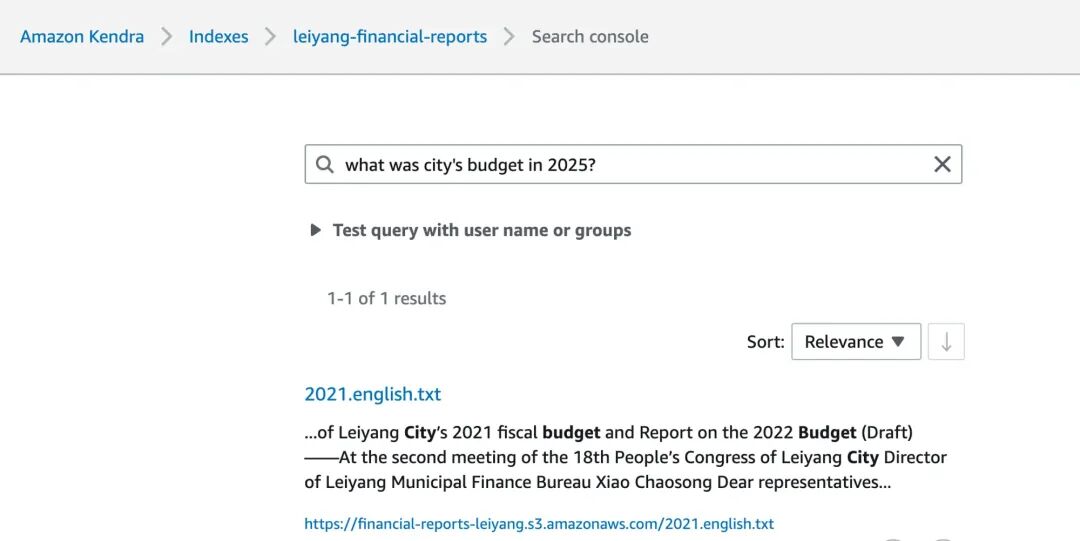
Task: Expand Test query with user name or groups
Action: click(470, 230)
